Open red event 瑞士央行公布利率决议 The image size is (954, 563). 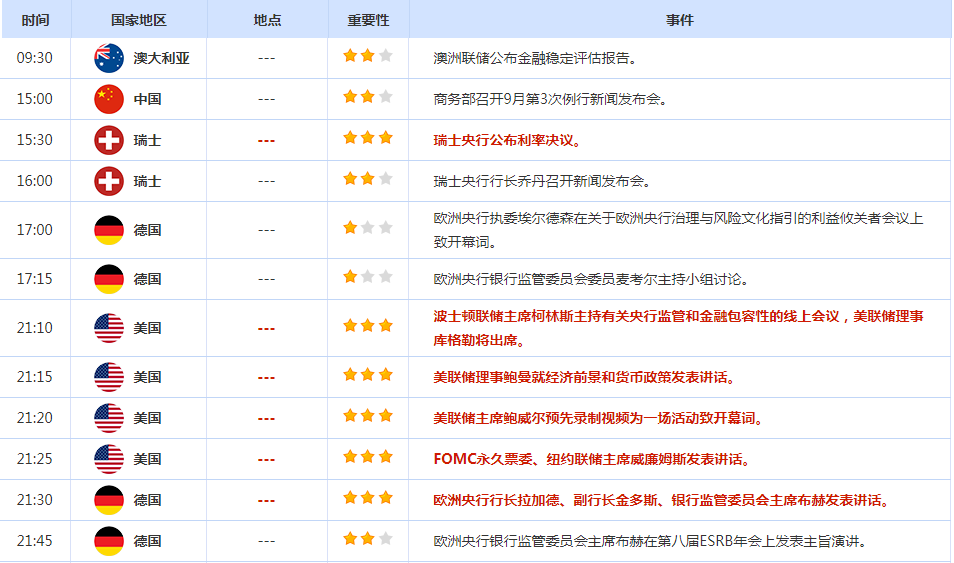tap(507, 141)
